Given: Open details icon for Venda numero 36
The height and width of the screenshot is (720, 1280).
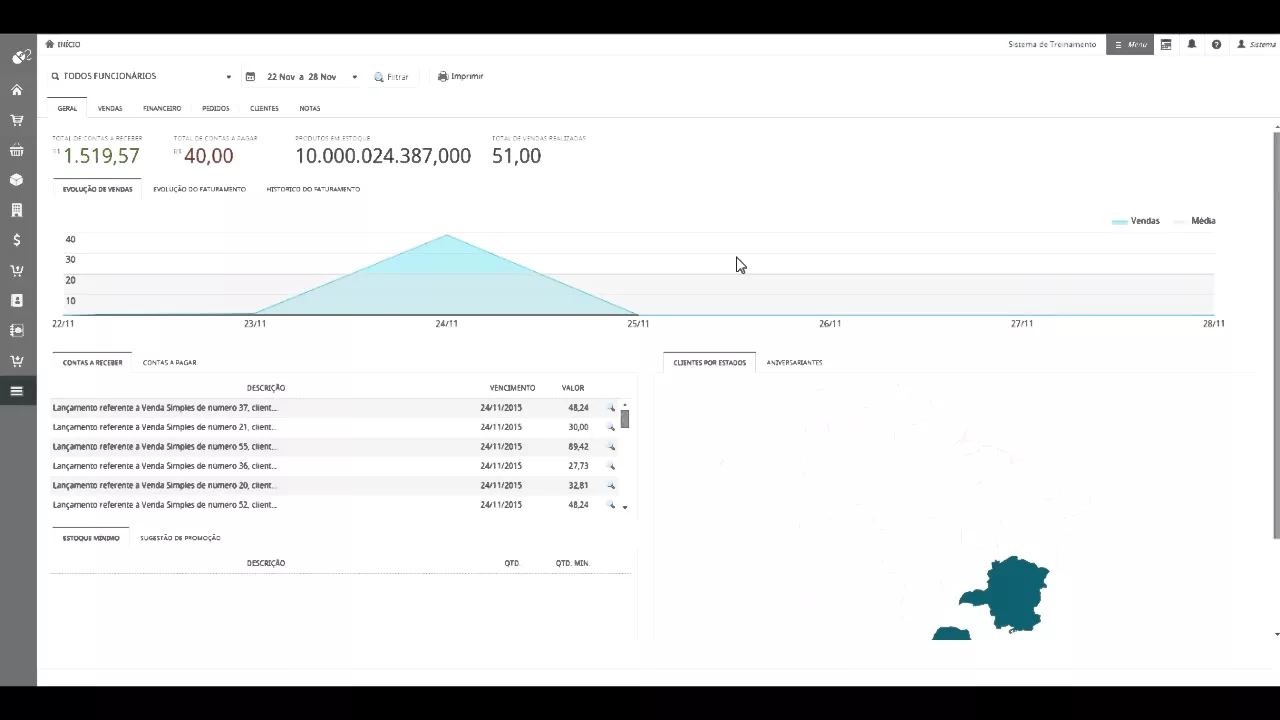Looking at the screenshot, I should (x=611, y=466).
